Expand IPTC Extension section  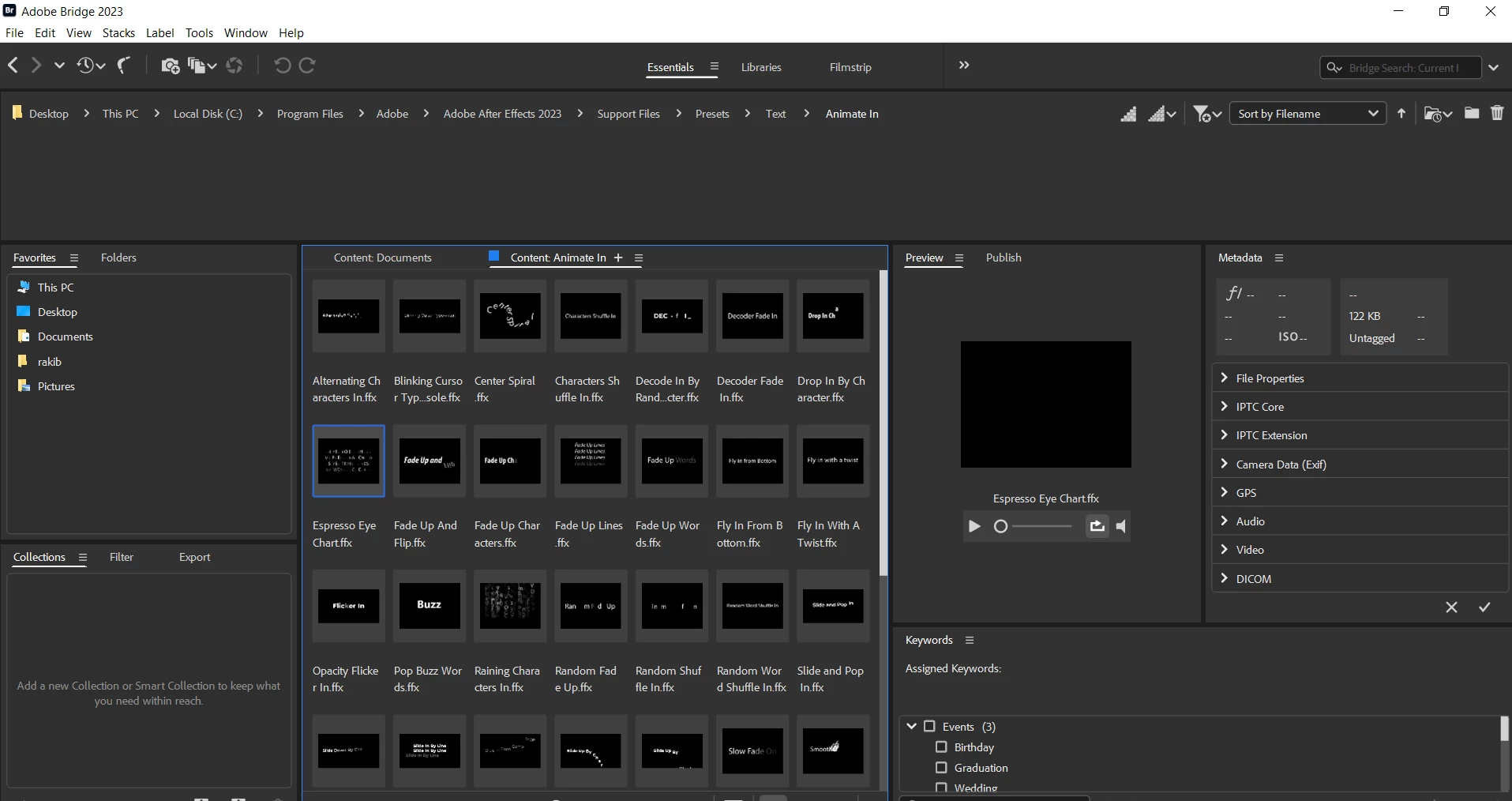tap(1225, 434)
